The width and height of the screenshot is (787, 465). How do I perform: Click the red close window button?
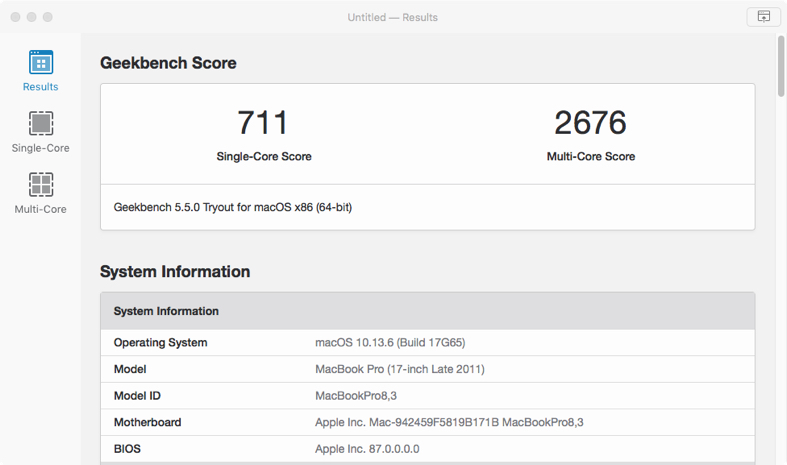16,17
